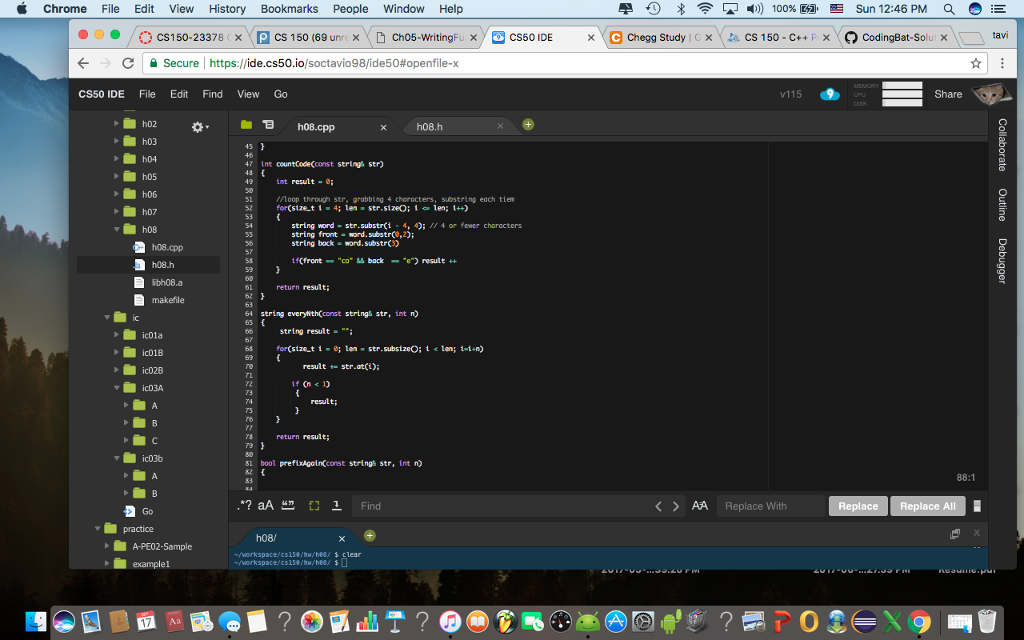
Task: Click tab list icon beside folder icon
Action: click(x=268, y=125)
